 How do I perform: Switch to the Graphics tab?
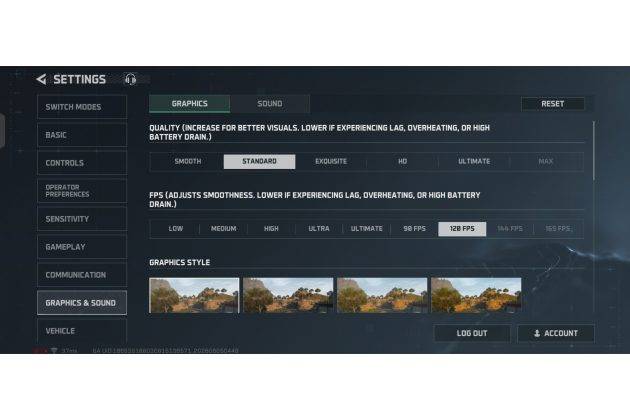[x=190, y=104]
